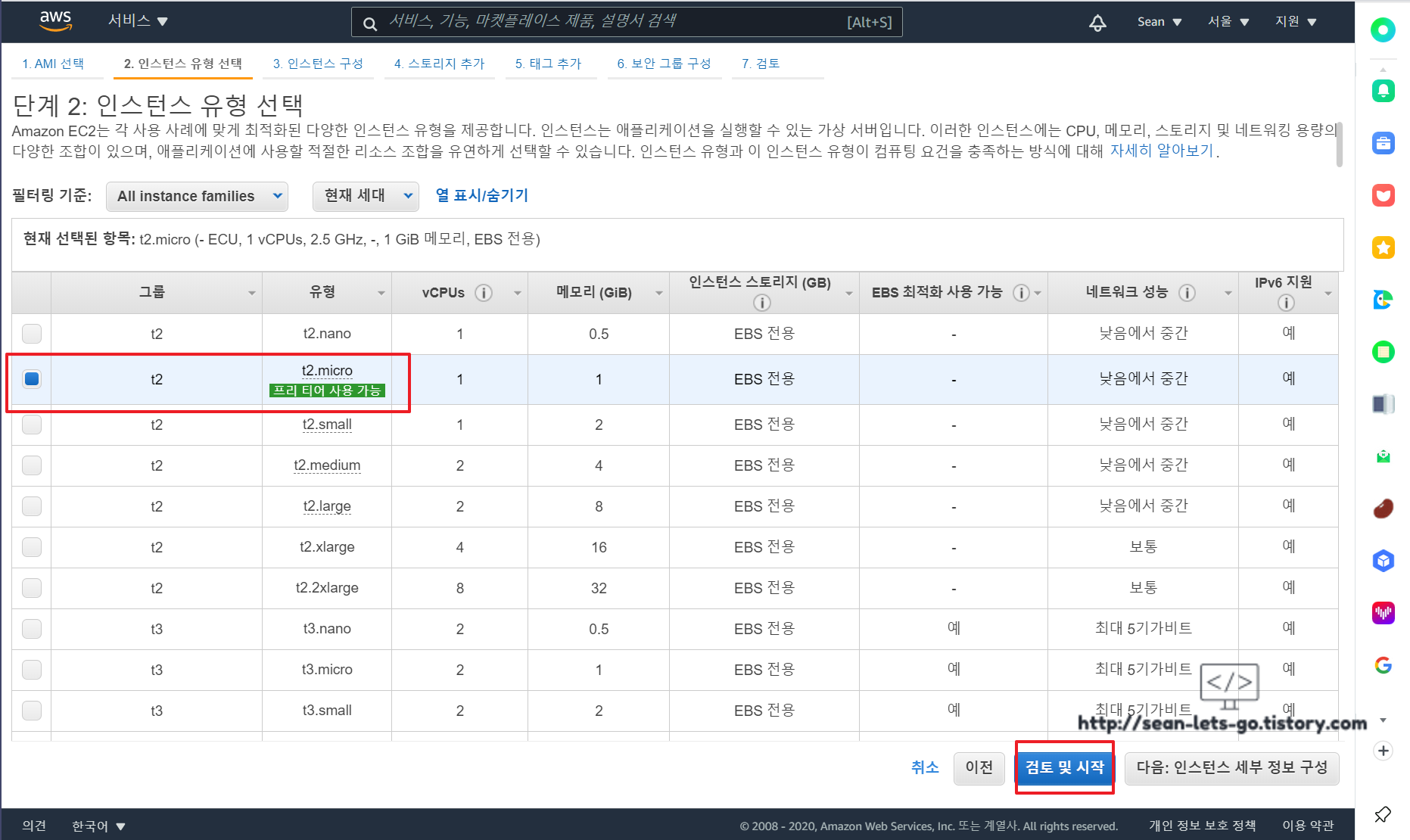Open the green bell sidebar icon
1410x840 pixels.
(1383, 91)
